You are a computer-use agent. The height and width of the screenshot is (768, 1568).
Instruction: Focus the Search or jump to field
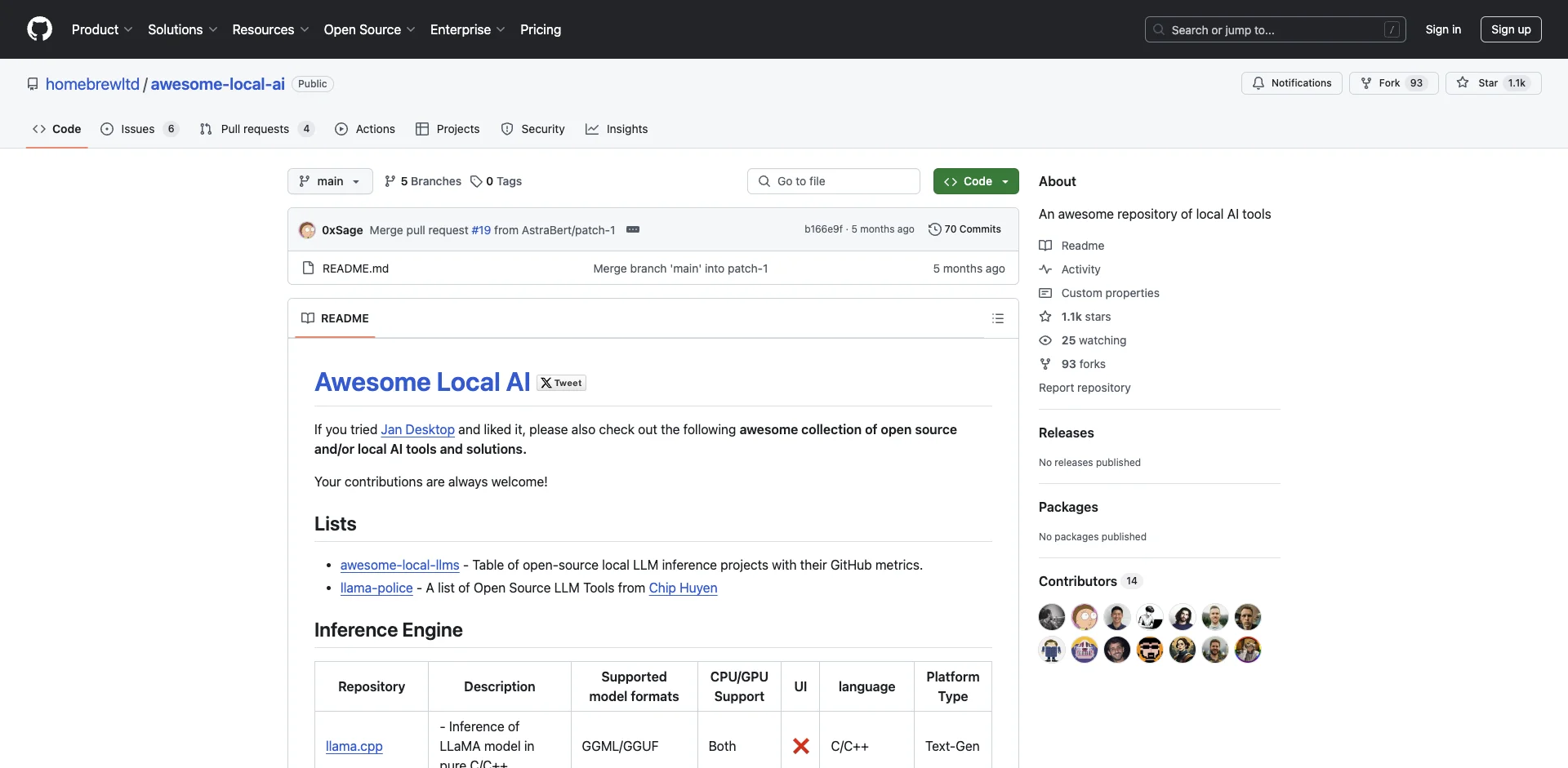1275,29
